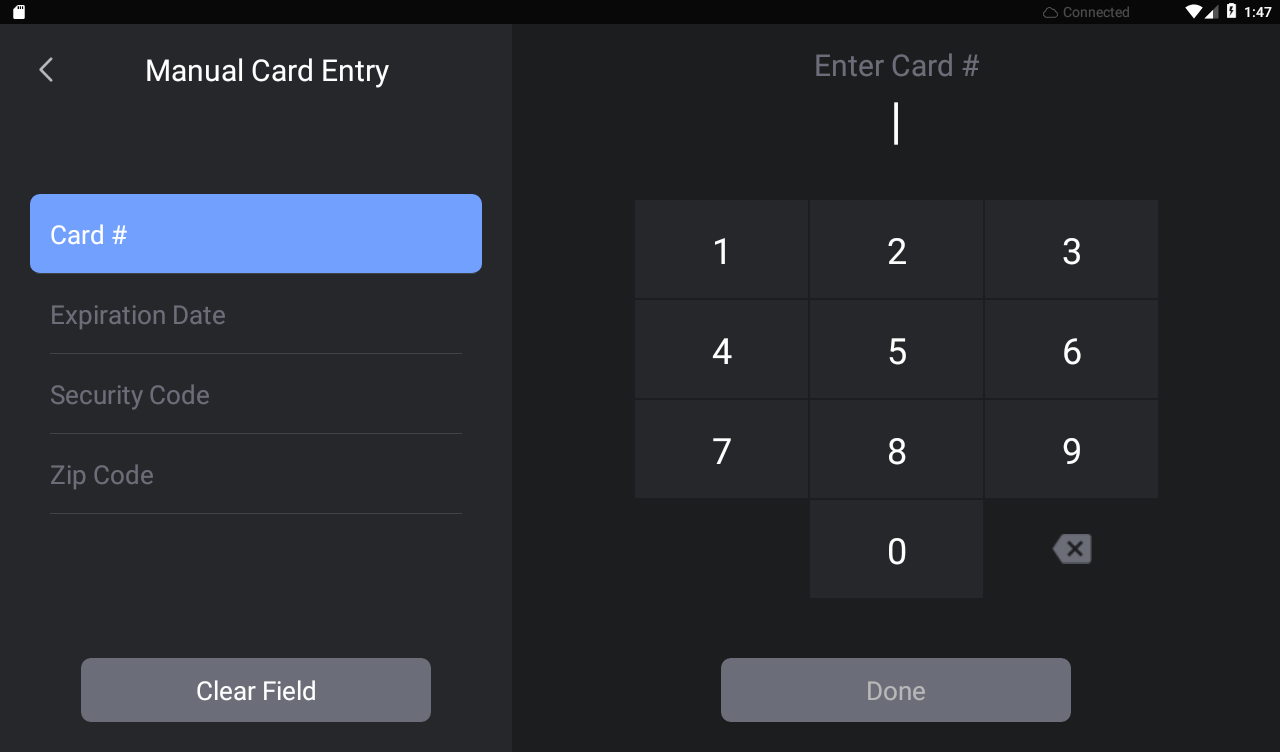1280x752 pixels.
Task: Select the Security Code field
Action: point(255,395)
